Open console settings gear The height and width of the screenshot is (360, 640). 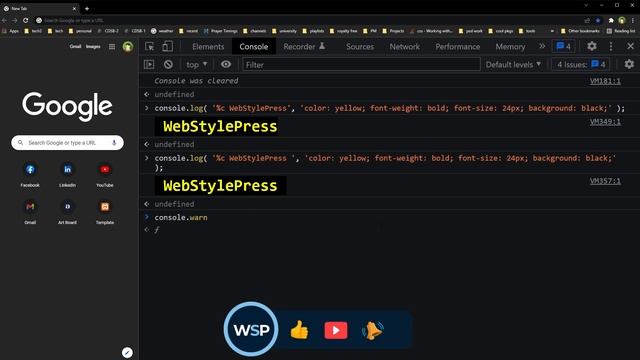(x=629, y=64)
